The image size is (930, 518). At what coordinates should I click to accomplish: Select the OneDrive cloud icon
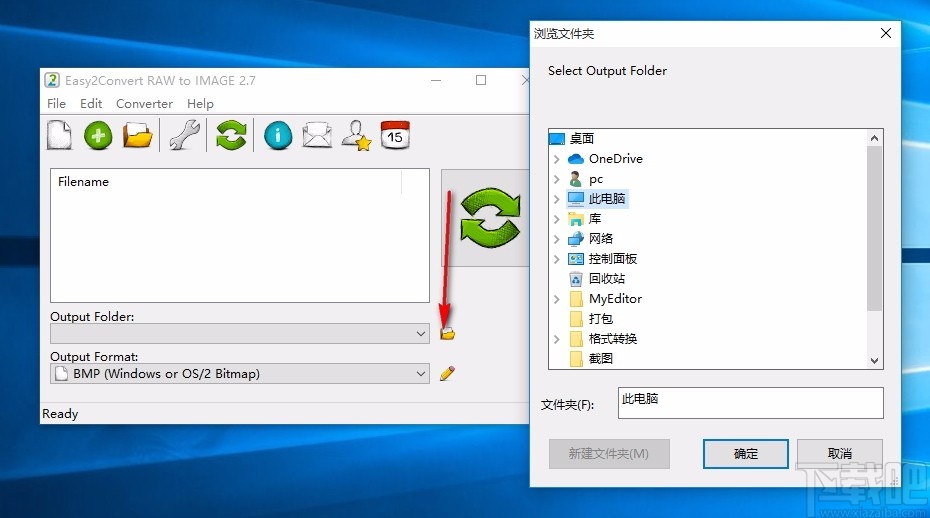575,159
